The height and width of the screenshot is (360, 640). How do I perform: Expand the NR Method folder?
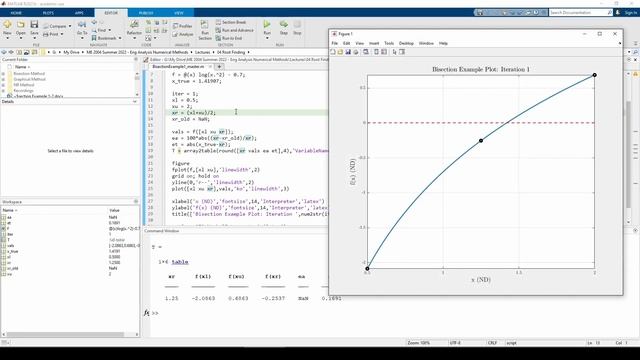point(4,85)
